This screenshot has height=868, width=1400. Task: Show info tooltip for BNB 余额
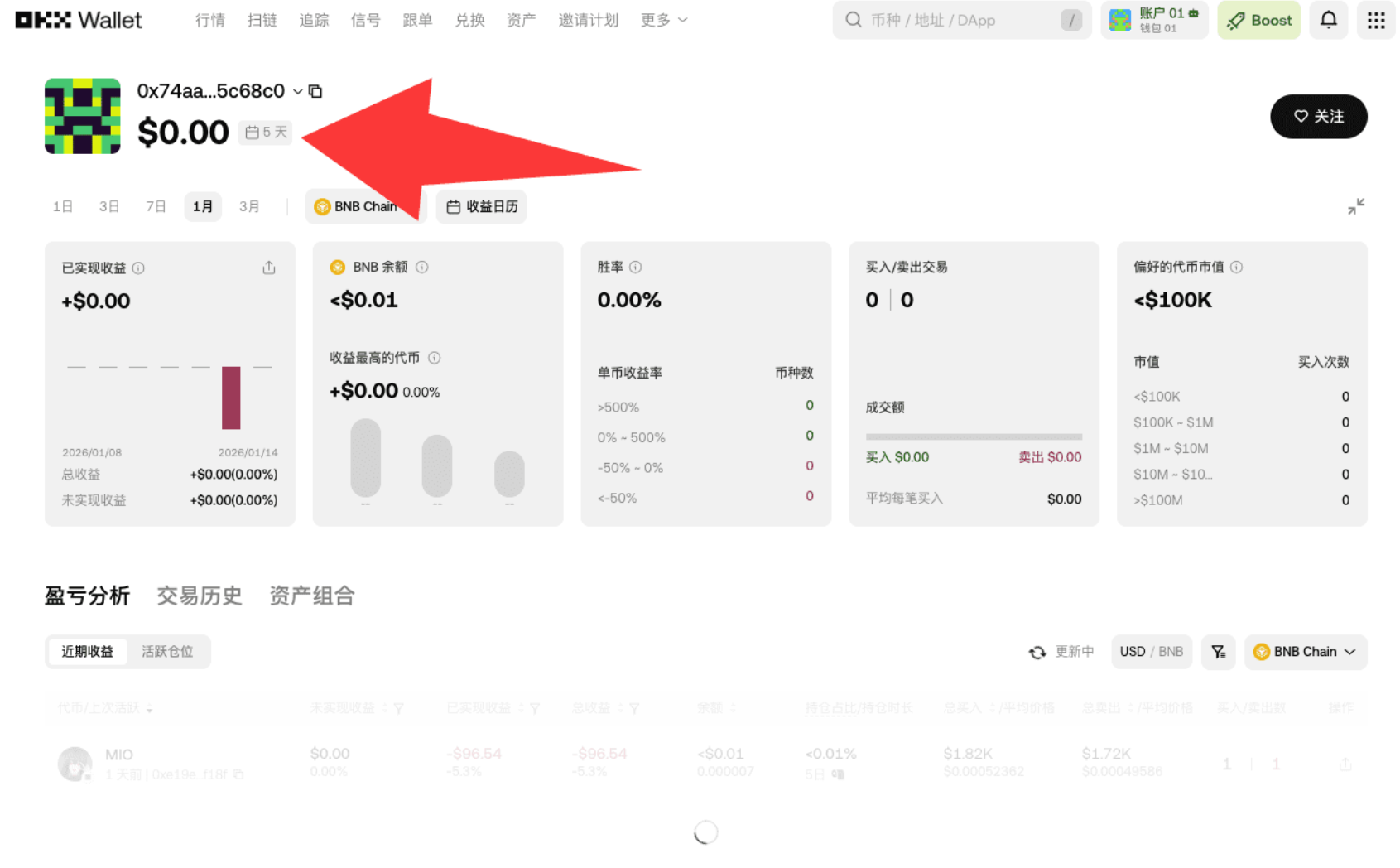coord(422,267)
